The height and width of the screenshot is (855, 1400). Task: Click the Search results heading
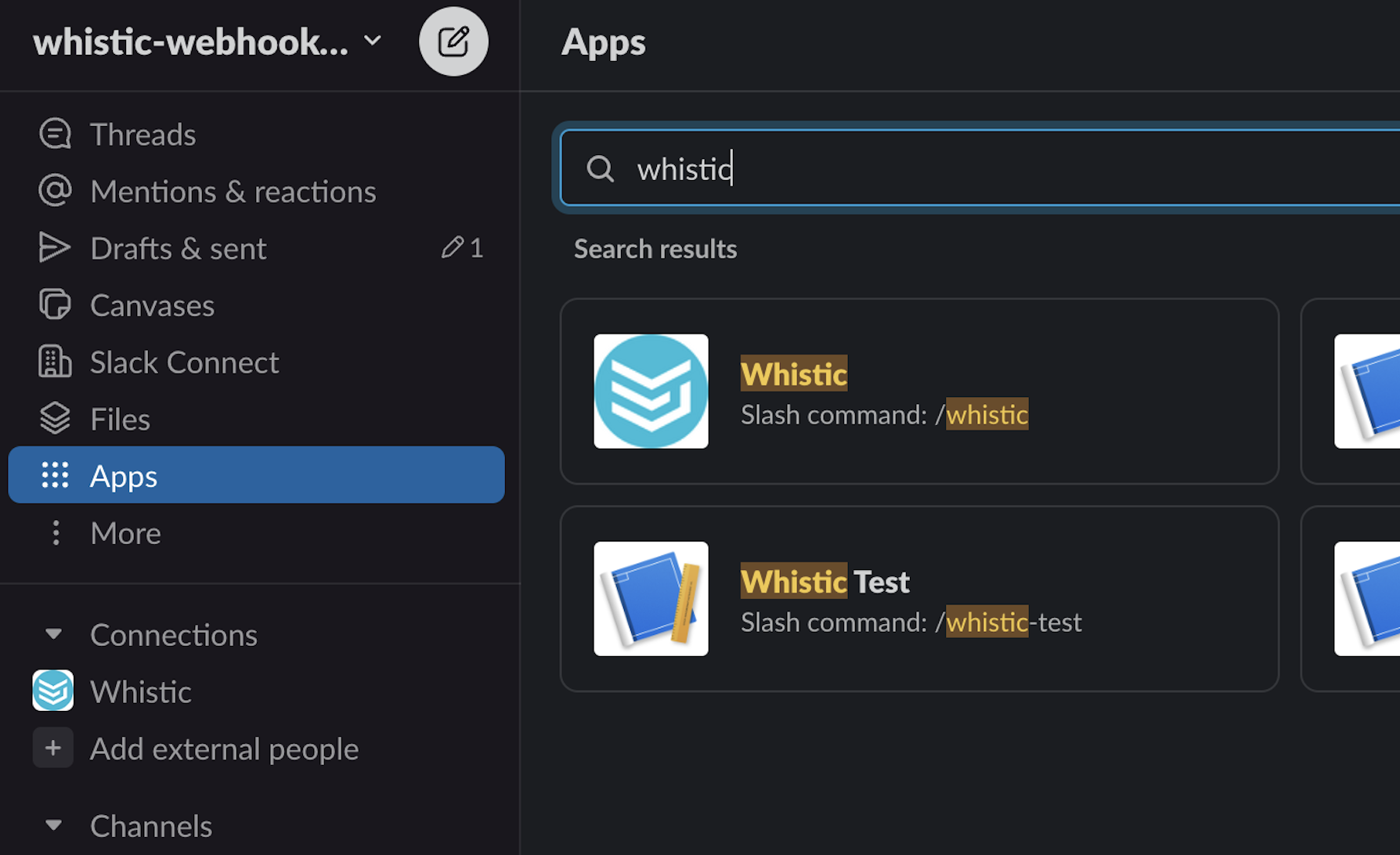(x=655, y=249)
